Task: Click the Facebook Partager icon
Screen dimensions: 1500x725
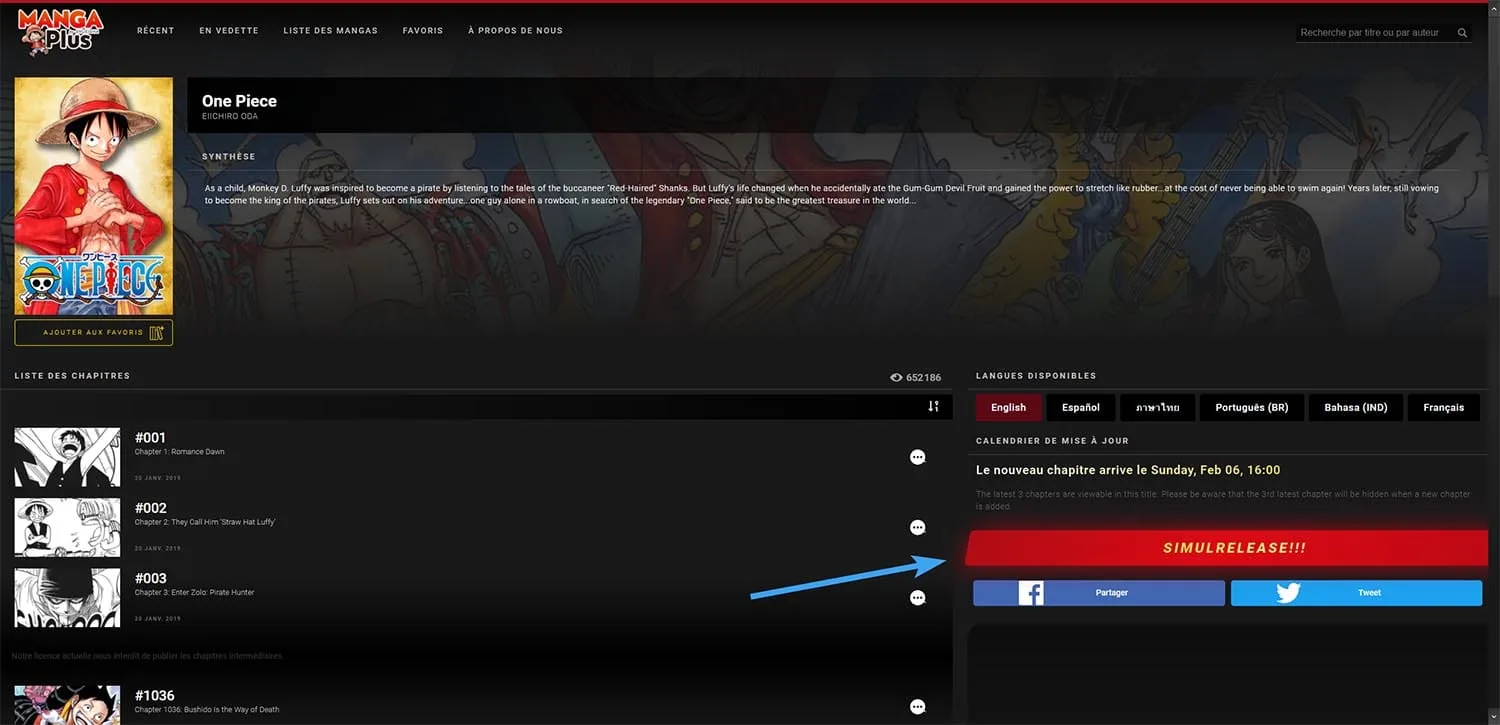Action: point(1031,593)
